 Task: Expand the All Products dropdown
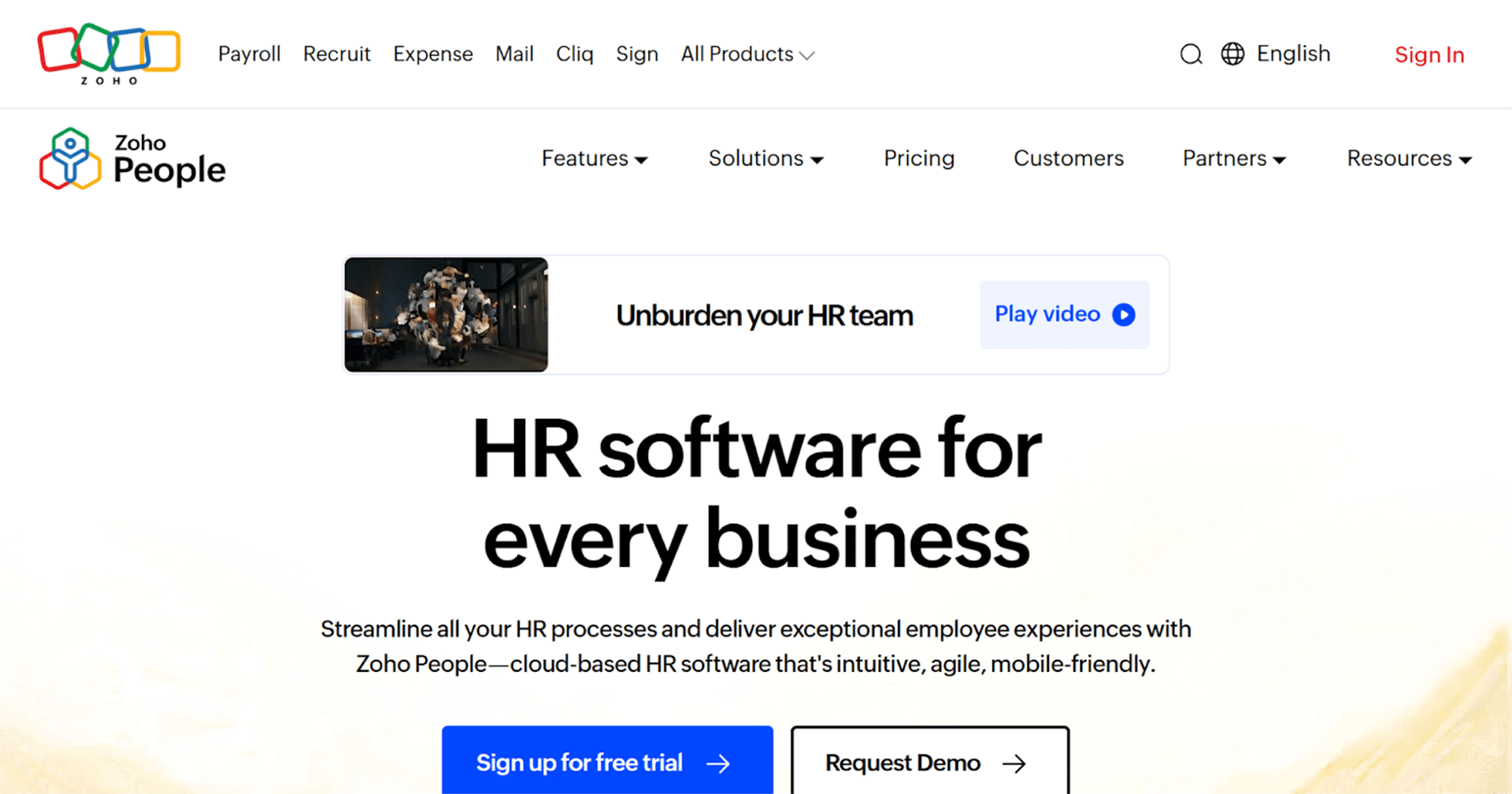[747, 54]
